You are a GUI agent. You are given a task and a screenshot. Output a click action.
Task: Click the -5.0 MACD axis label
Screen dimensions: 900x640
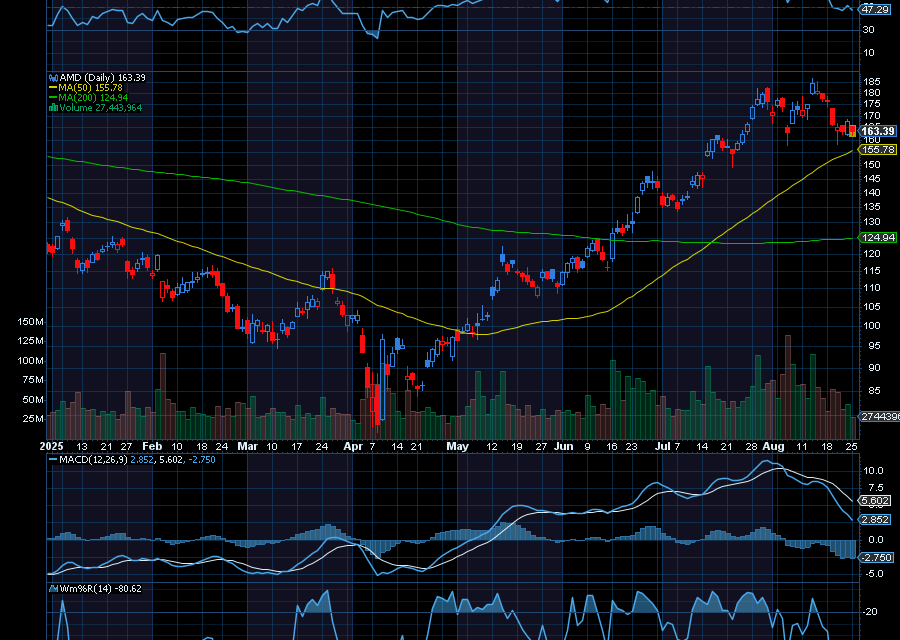click(873, 573)
